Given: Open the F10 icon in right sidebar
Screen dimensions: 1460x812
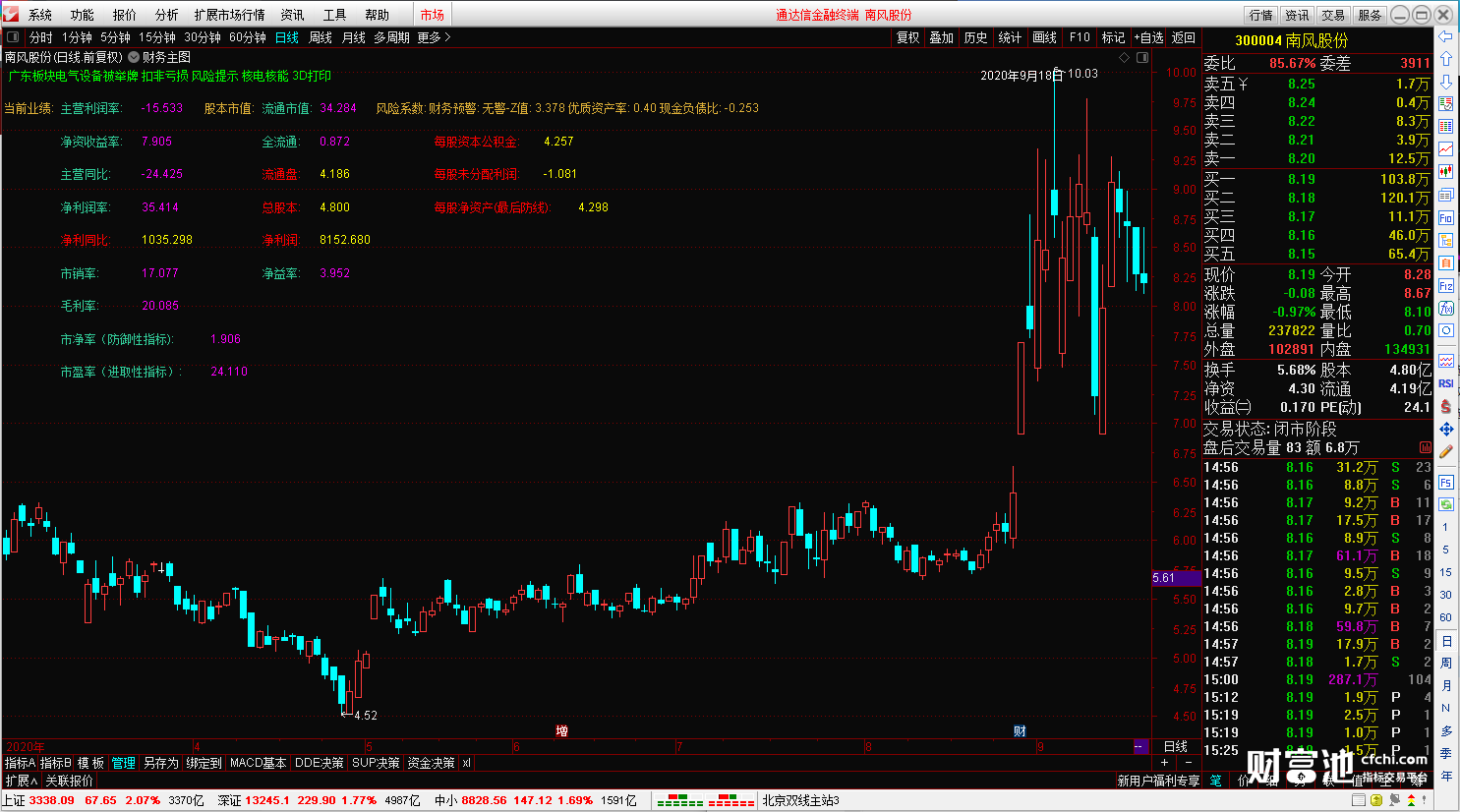Looking at the screenshot, I should click(x=1446, y=217).
